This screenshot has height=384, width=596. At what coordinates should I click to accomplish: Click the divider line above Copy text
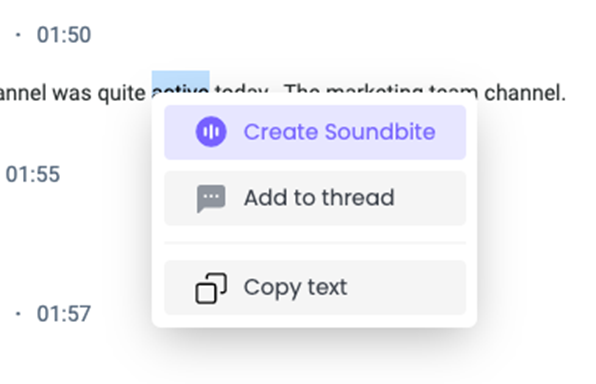click(x=315, y=243)
